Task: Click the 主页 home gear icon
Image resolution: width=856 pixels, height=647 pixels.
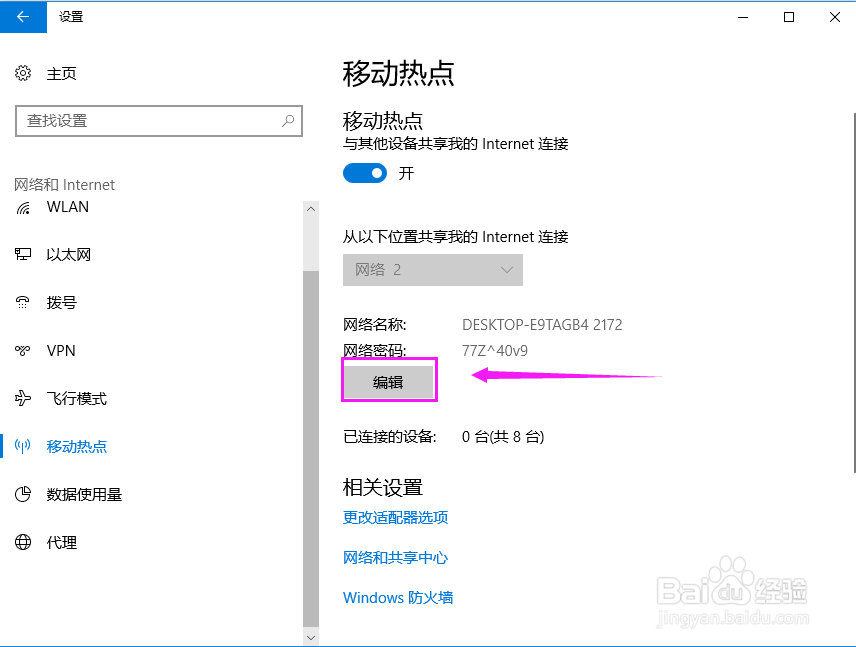Action: [22, 73]
